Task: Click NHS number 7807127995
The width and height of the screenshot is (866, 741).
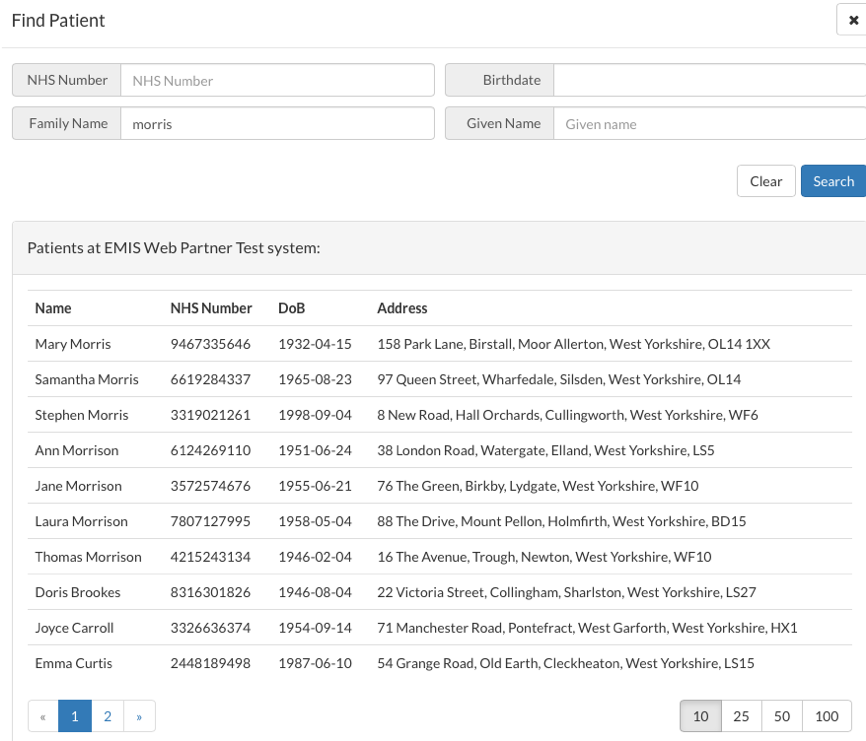Action: point(210,521)
